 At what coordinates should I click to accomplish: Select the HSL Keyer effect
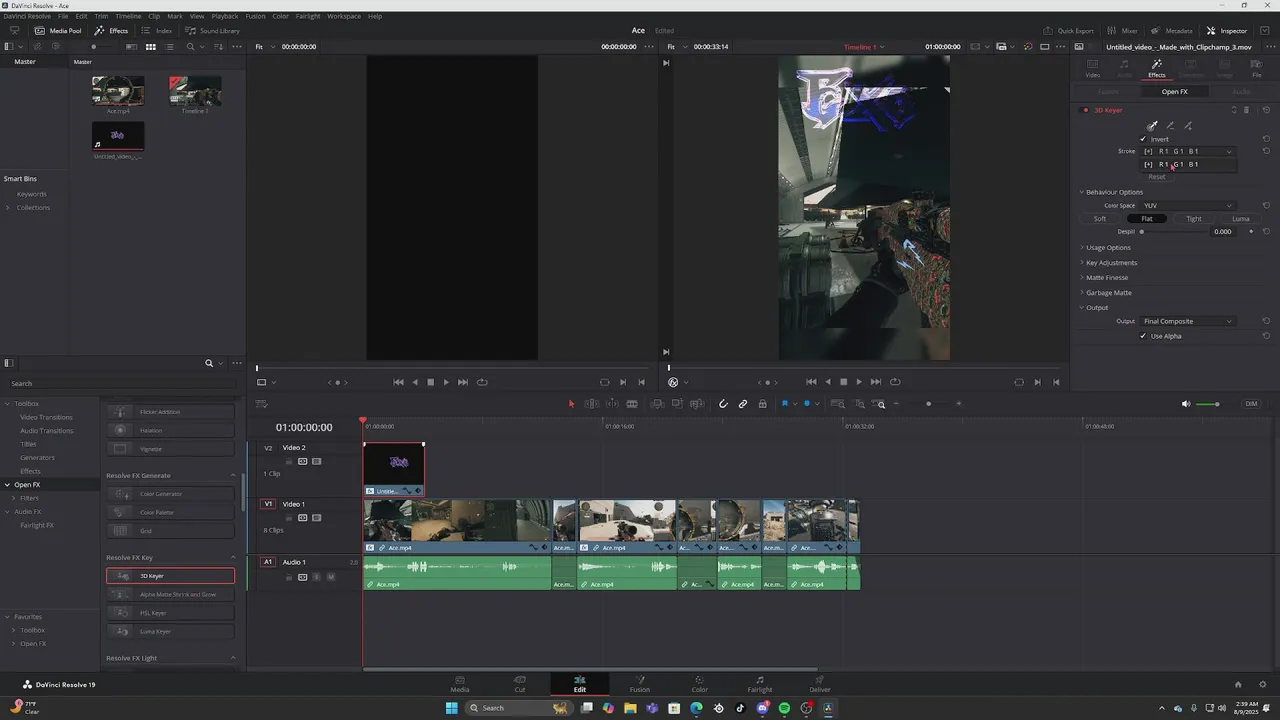point(170,613)
